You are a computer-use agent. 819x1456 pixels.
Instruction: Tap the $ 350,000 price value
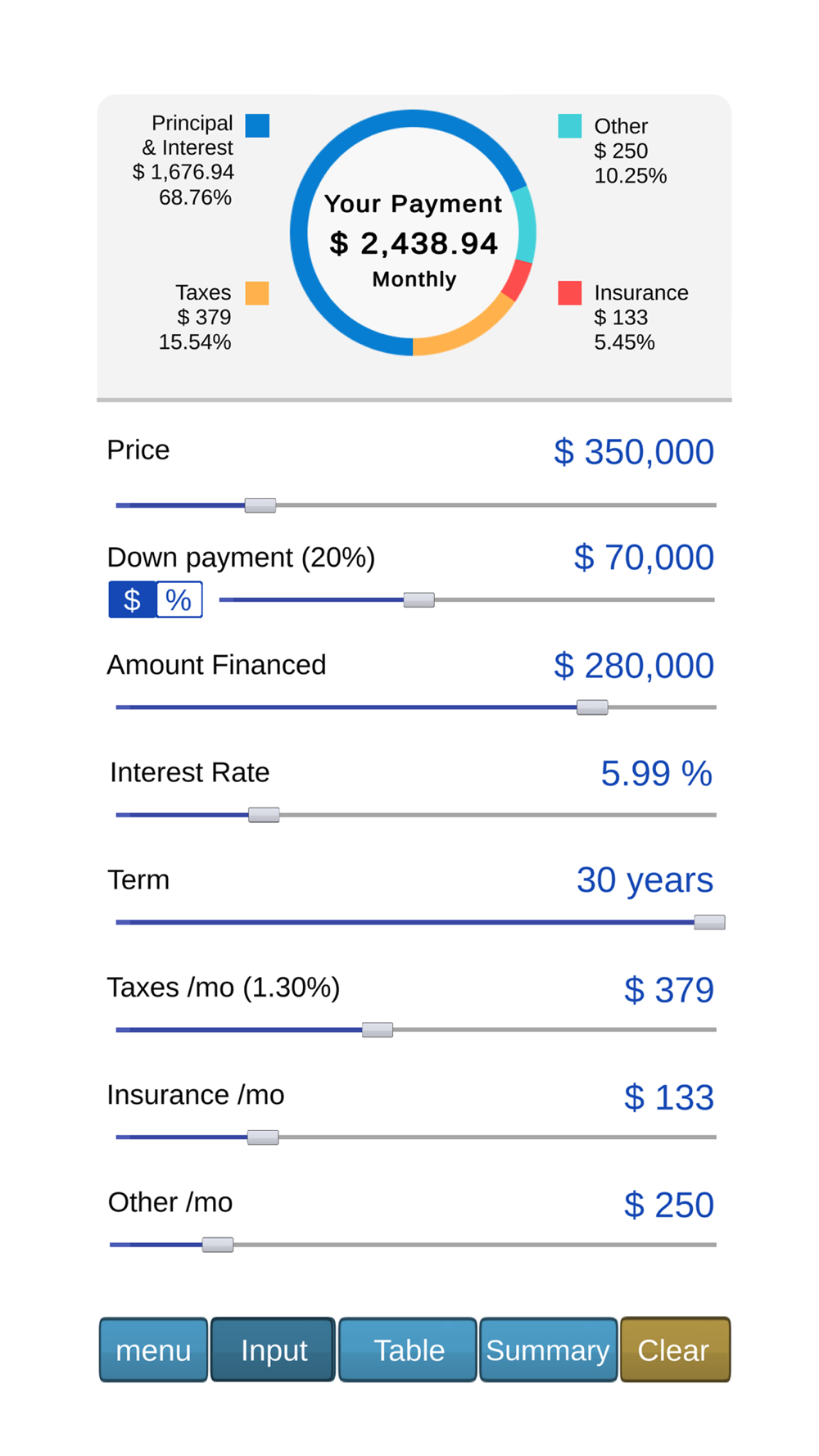pyautogui.click(x=633, y=452)
